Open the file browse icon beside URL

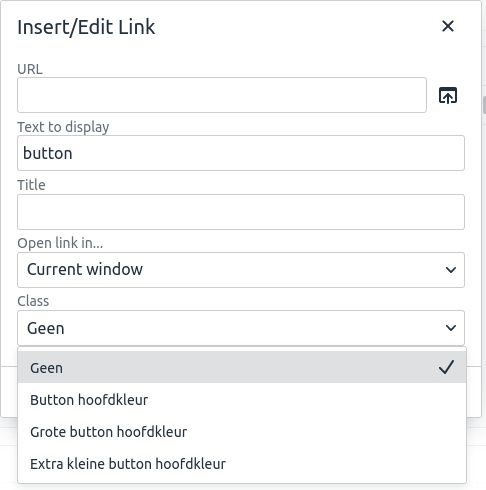[x=448, y=95]
